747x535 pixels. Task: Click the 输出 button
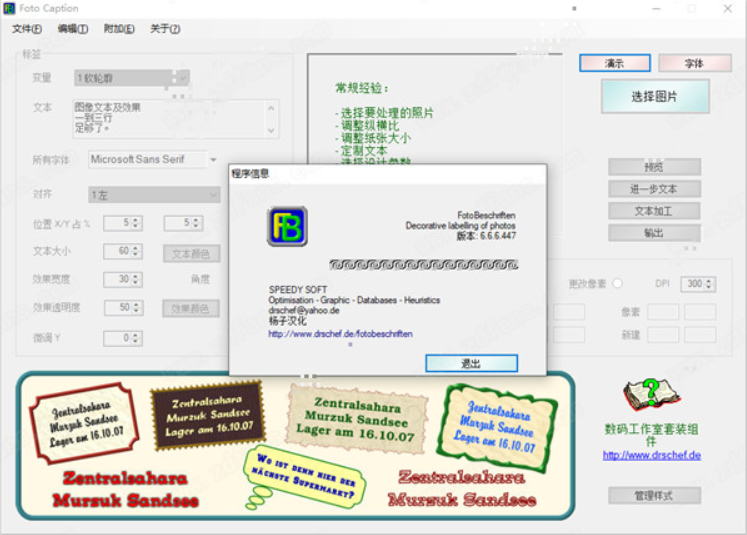tap(654, 232)
